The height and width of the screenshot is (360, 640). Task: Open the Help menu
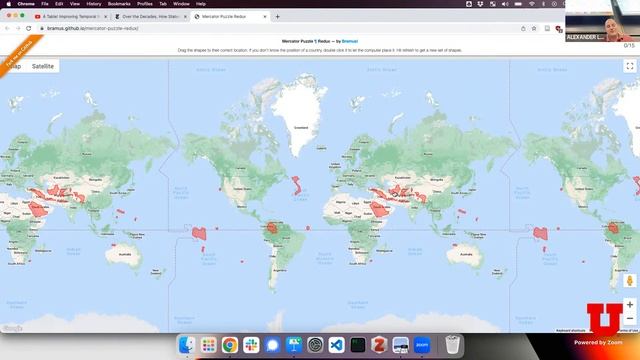coord(201,4)
